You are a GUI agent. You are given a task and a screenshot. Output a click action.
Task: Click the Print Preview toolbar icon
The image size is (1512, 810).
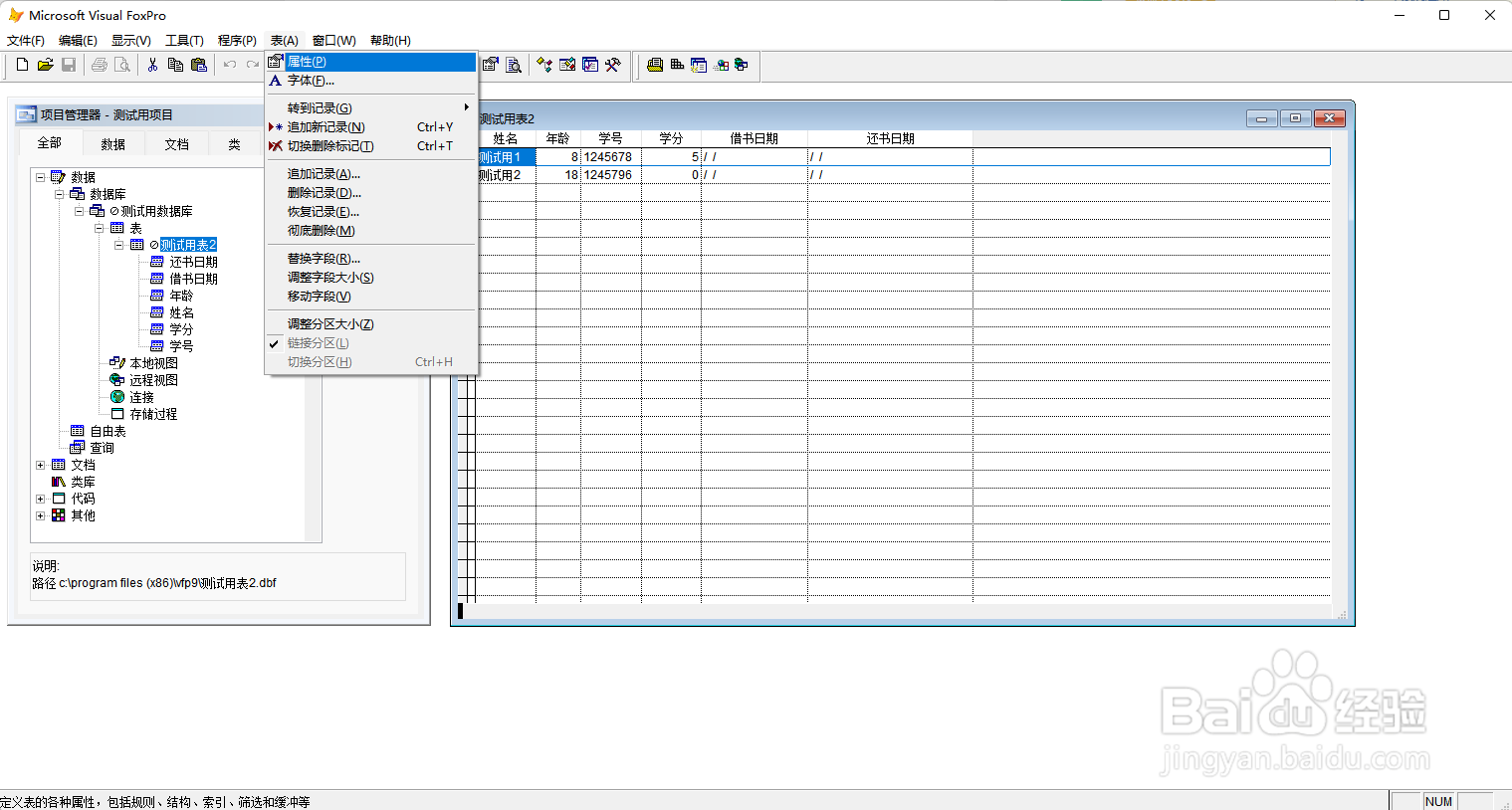[122, 65]
